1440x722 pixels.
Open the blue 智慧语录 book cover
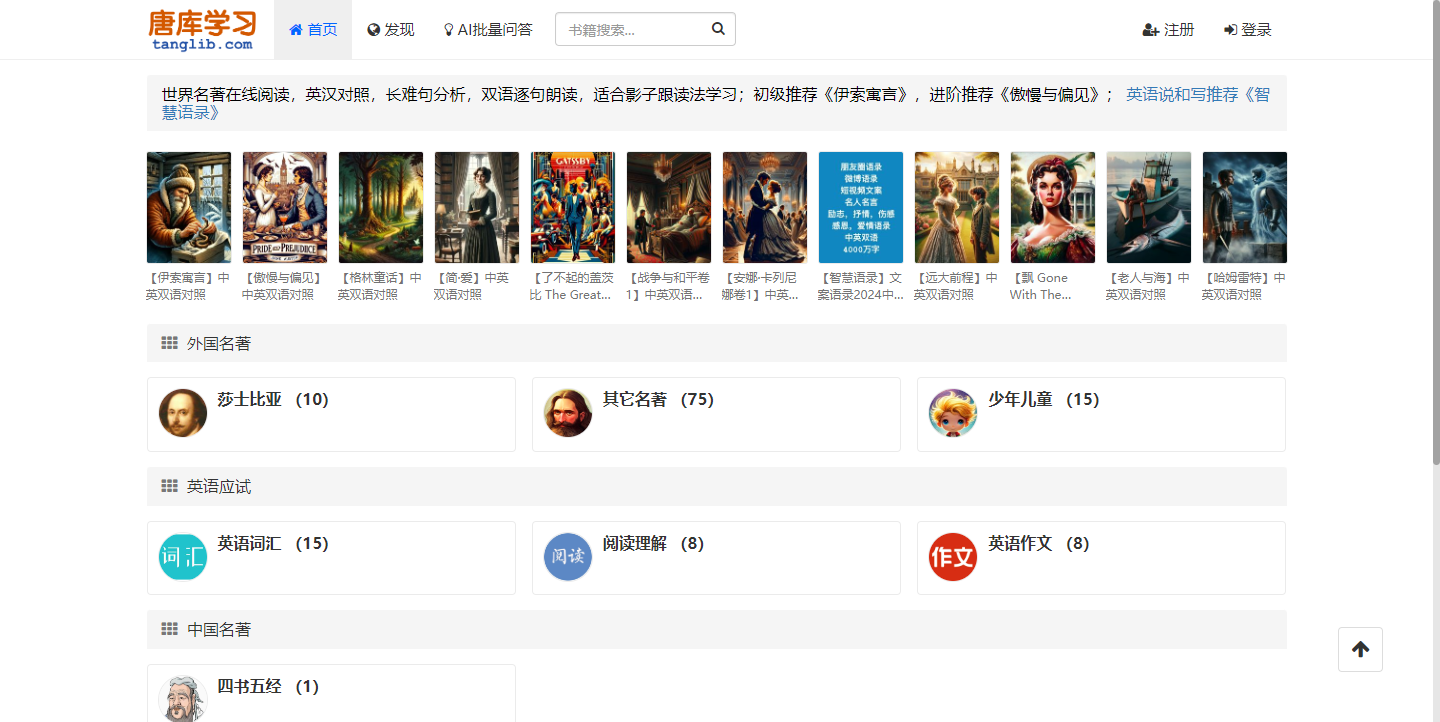click(861, 207)
